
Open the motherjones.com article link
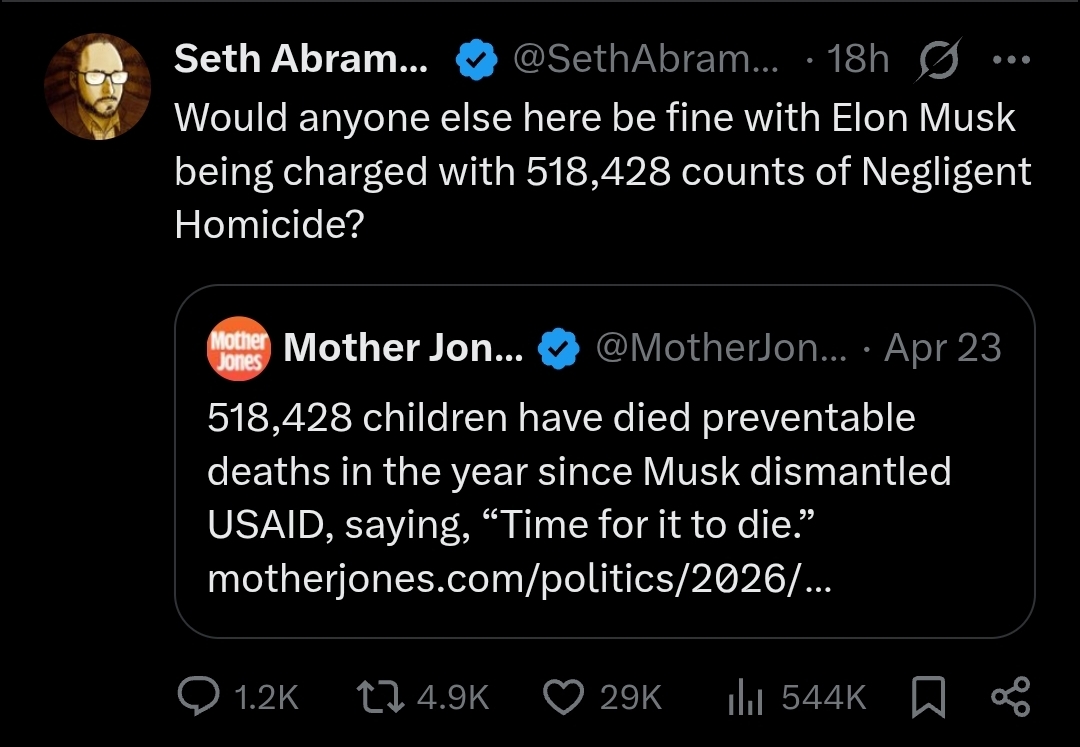[518, 579]
